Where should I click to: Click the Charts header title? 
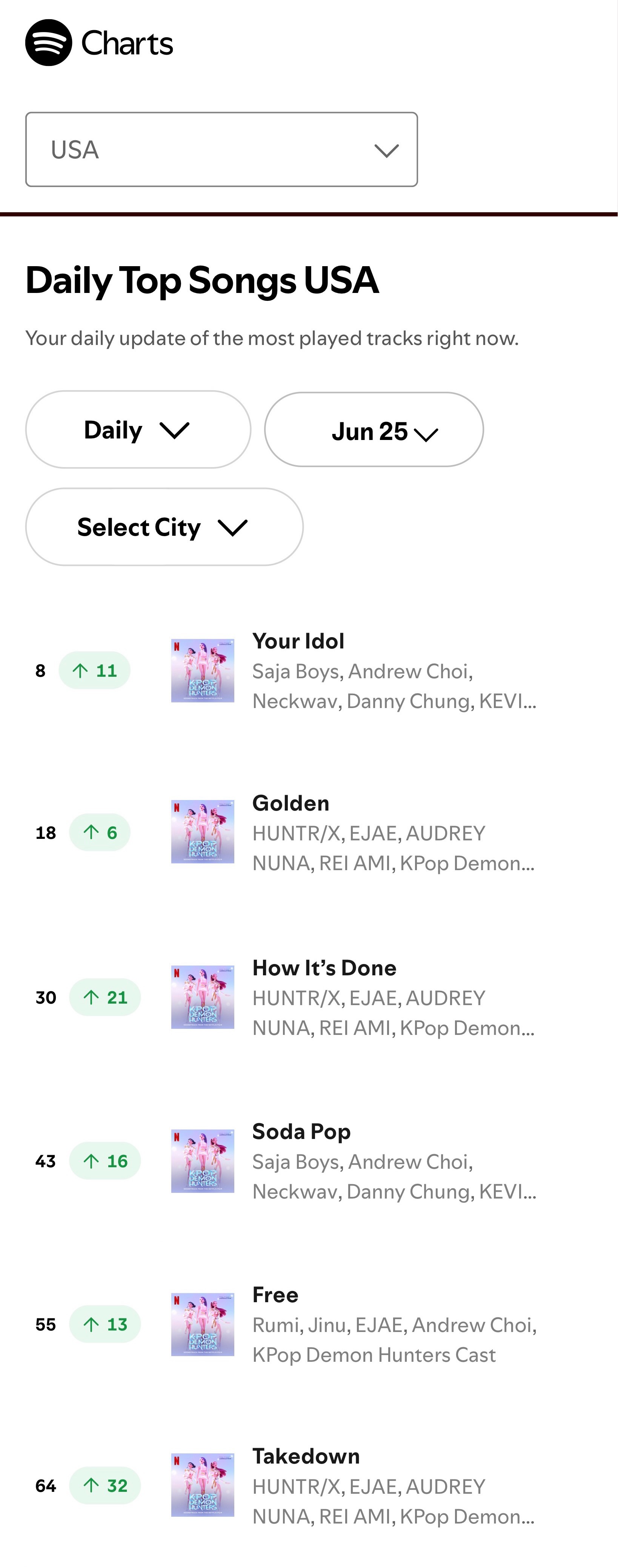tap(127, 43)
